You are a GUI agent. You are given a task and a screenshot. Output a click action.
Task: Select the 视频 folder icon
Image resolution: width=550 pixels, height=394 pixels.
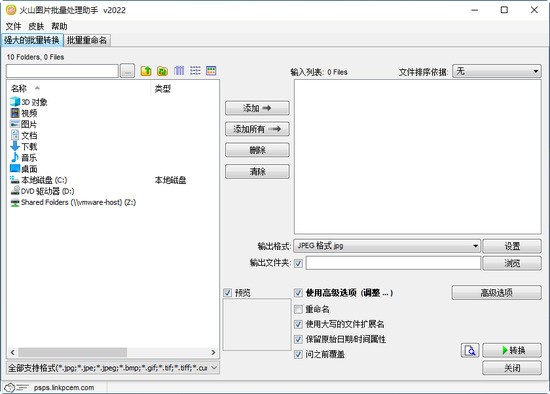[x=15, y=113]
